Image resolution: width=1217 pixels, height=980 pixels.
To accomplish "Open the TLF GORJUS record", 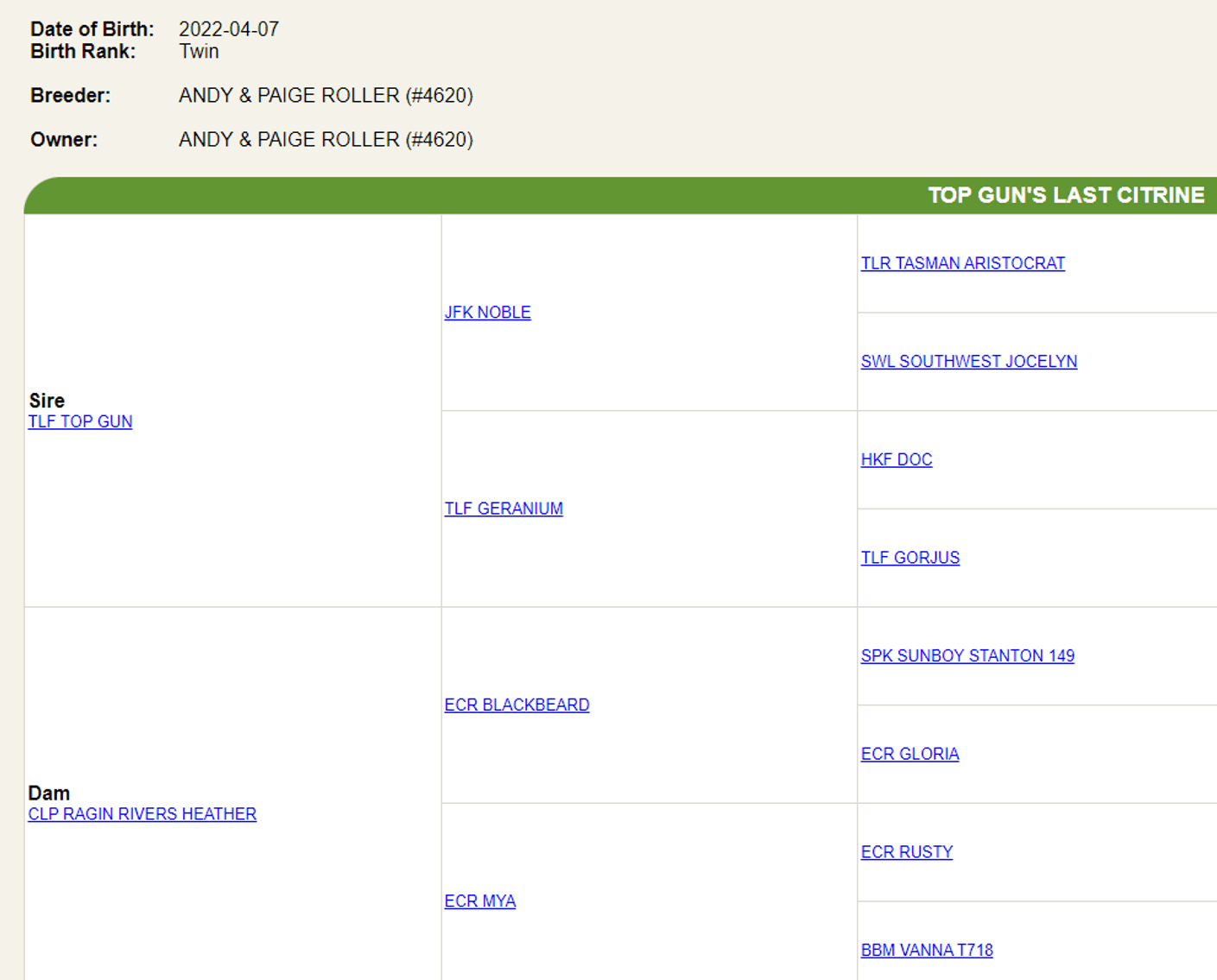I will pos(910,557).
